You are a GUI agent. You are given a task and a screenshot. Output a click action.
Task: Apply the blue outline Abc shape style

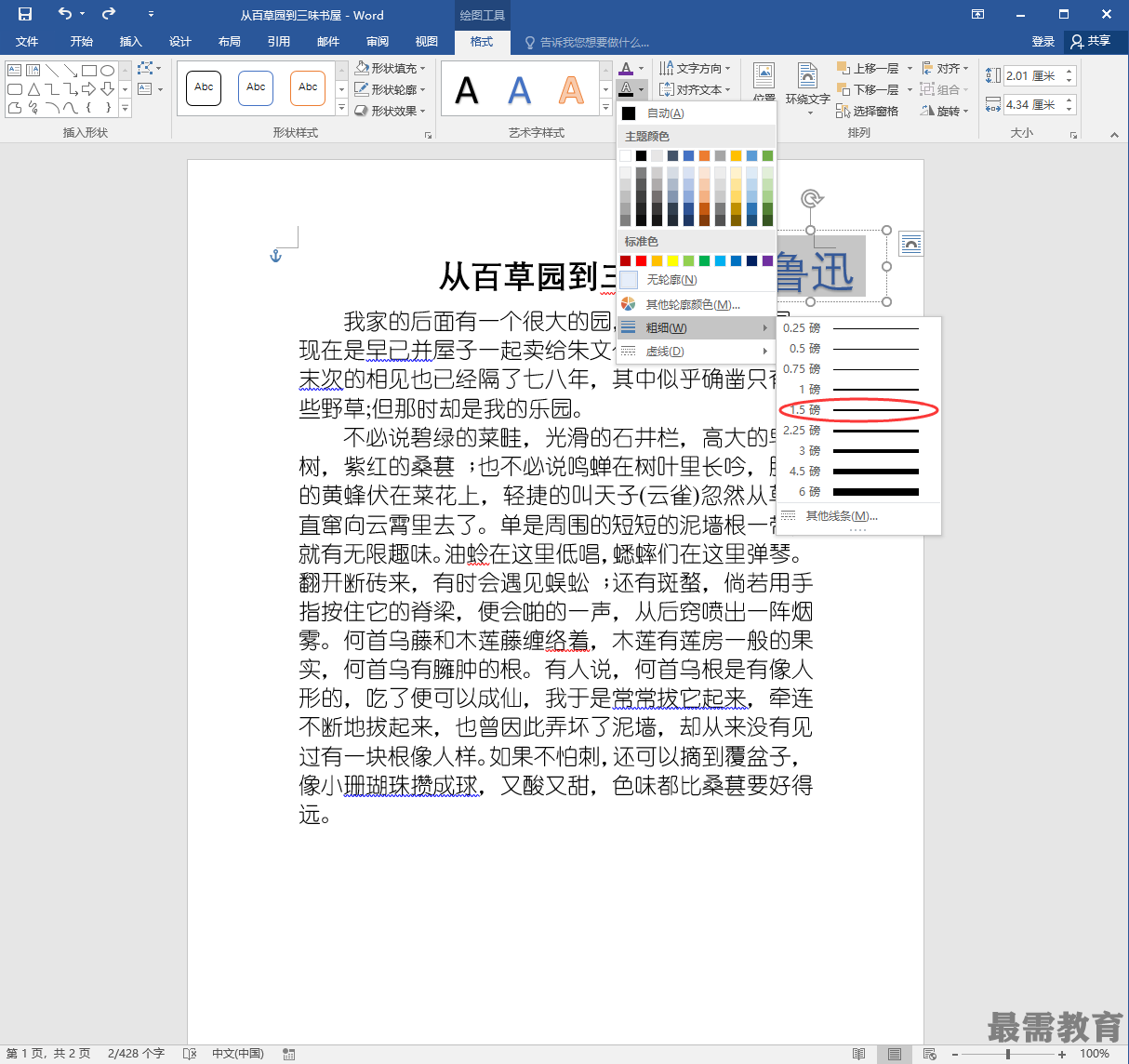pos(256,87)
